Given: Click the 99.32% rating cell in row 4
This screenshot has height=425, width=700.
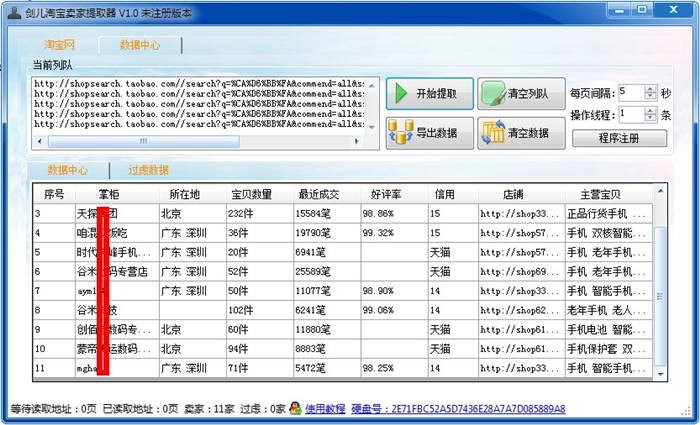Looking at the screenshot, I should [394, 233].
